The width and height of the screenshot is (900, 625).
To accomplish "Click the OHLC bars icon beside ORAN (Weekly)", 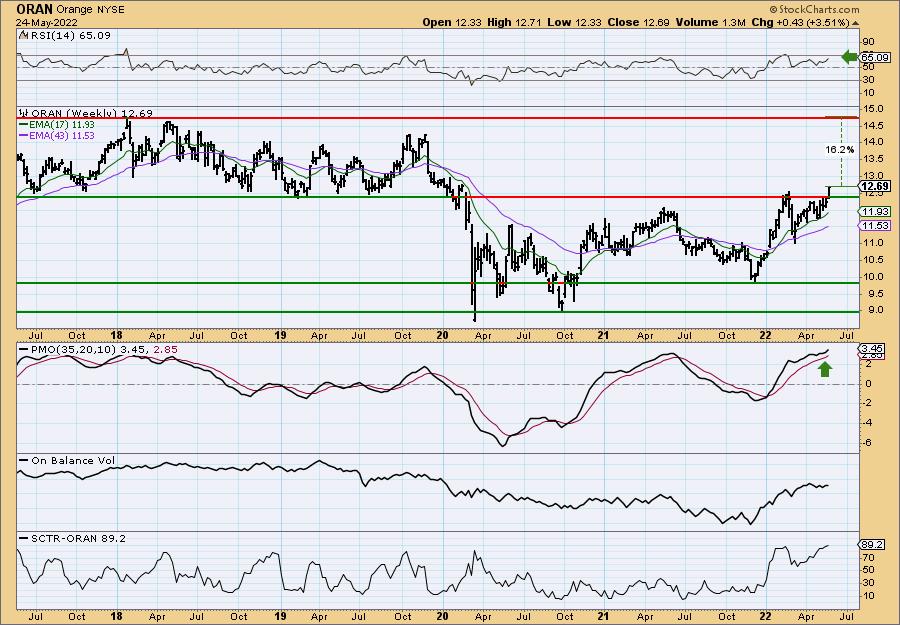I will pos(24,113).
